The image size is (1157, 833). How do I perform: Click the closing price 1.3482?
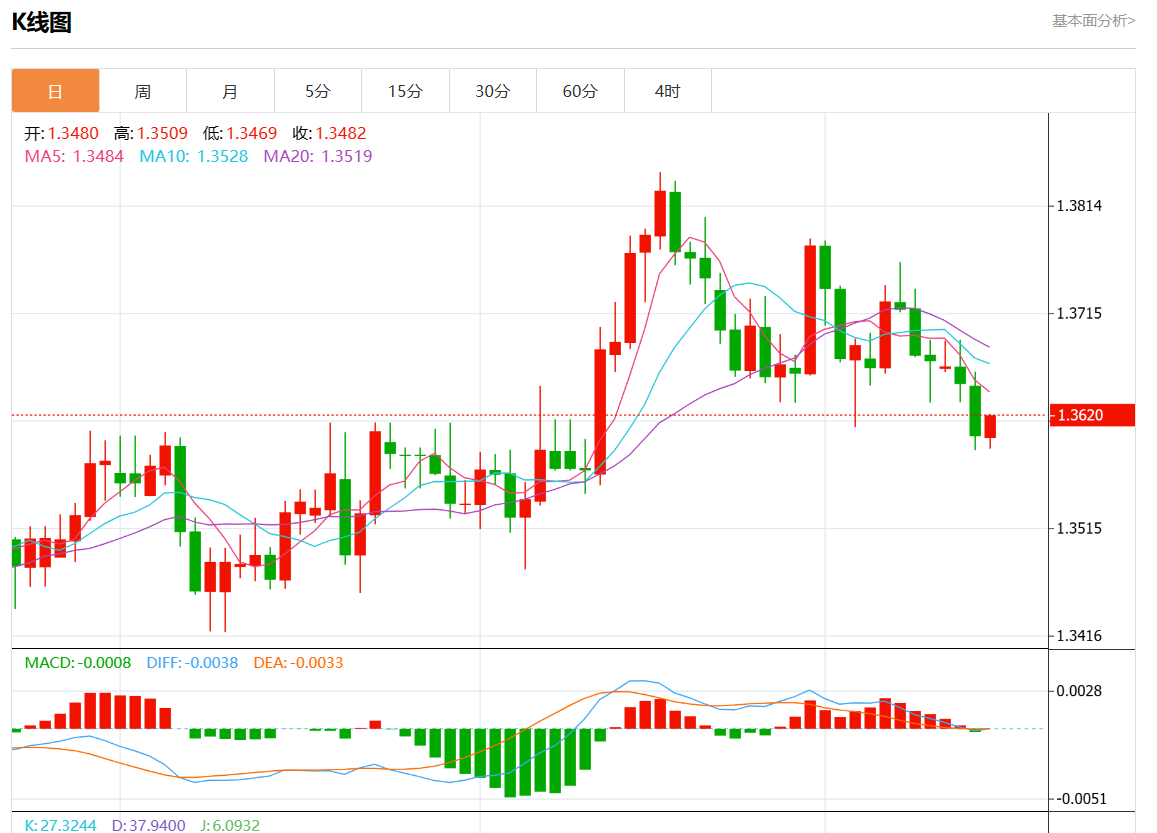[341, 134]
